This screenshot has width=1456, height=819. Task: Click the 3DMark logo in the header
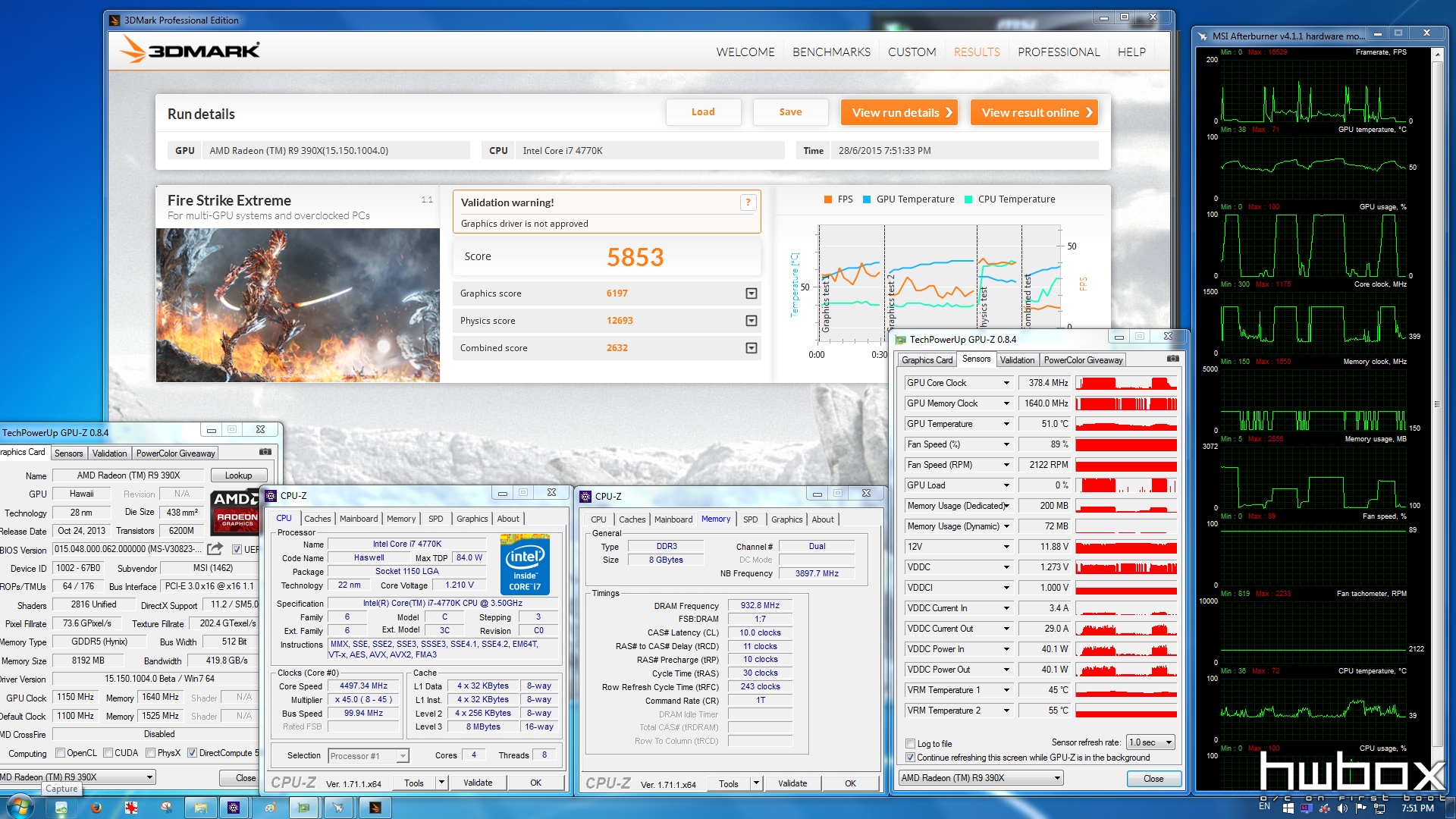point(190,51)
